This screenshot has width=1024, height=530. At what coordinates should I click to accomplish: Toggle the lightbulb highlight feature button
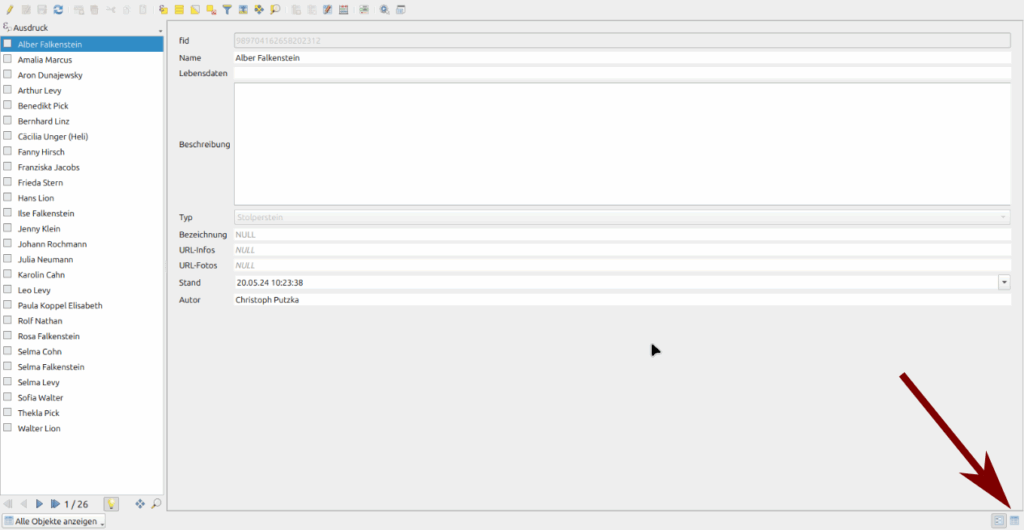click(x=112, y=504)
